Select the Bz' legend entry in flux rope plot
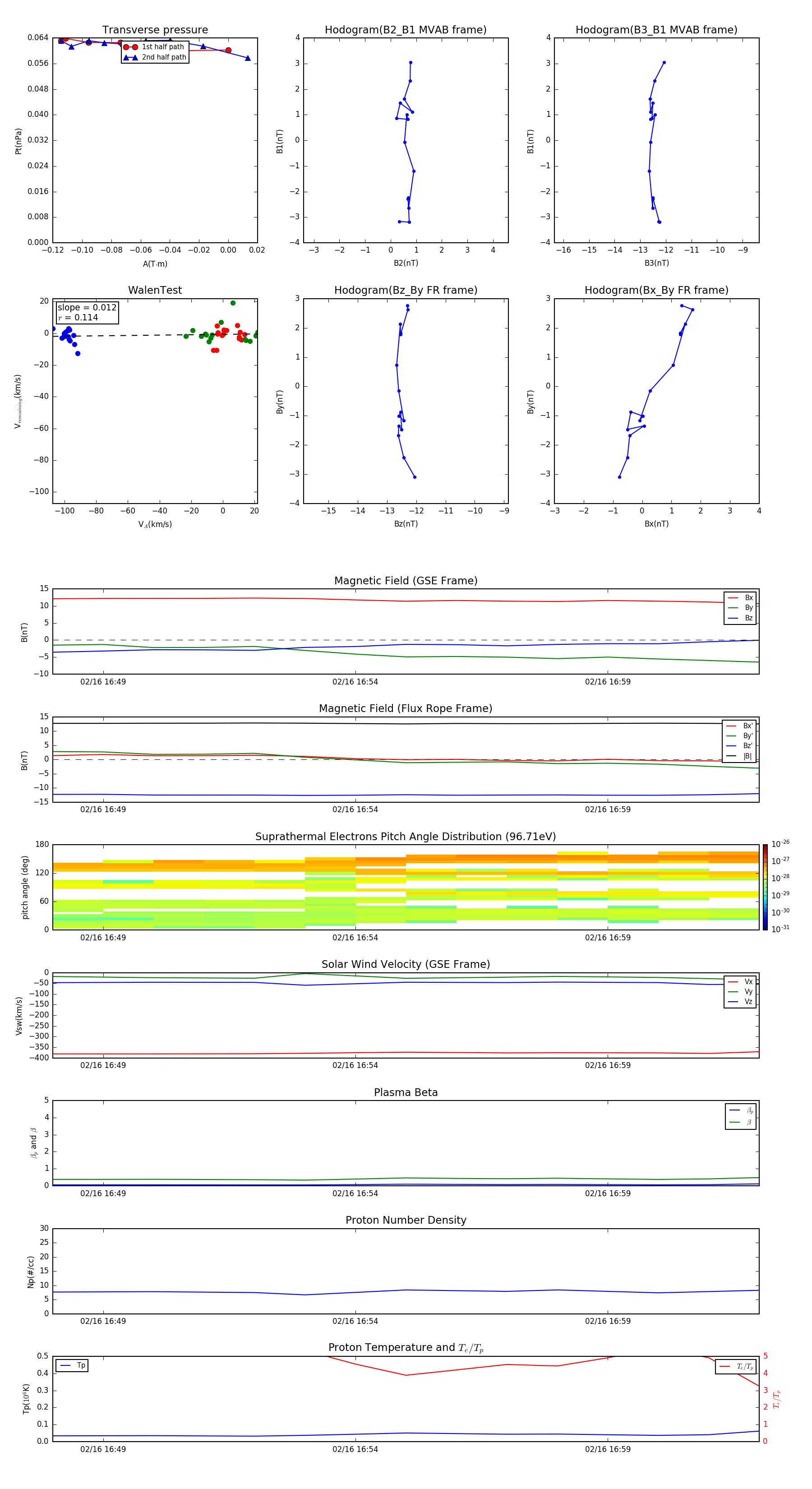This screenshot has width=812, height=1489. [740, 746]
